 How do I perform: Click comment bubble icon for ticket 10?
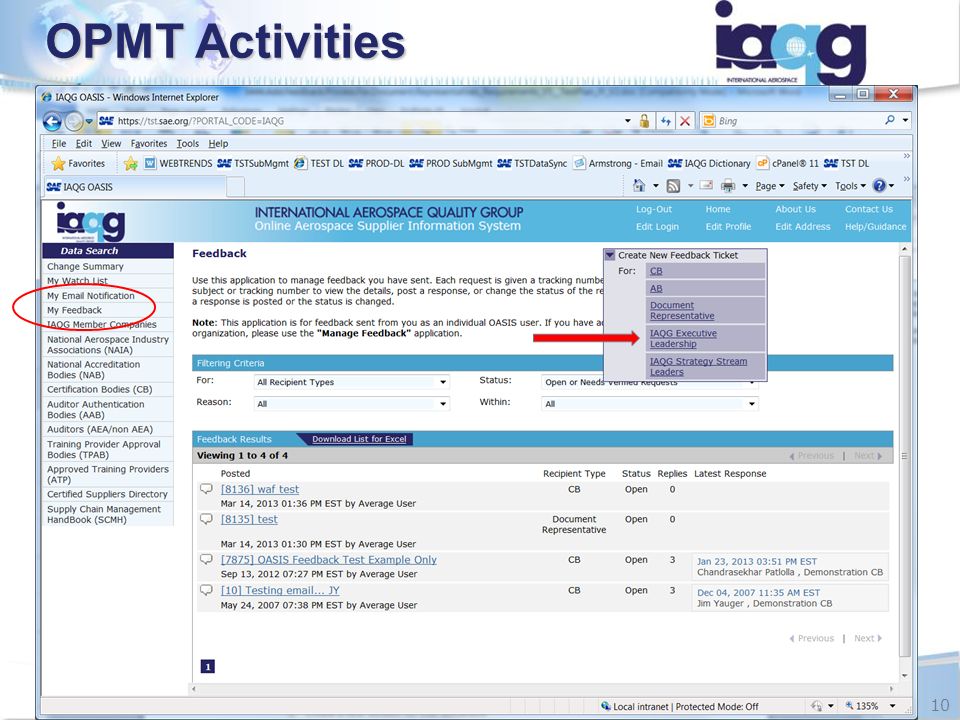206,590
